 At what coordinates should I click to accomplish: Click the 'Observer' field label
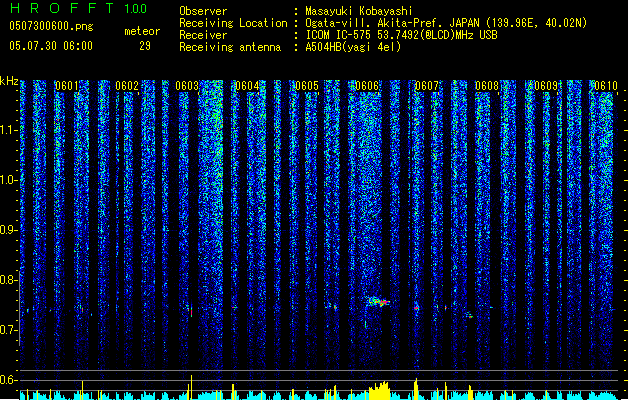[x=203, y=11]
